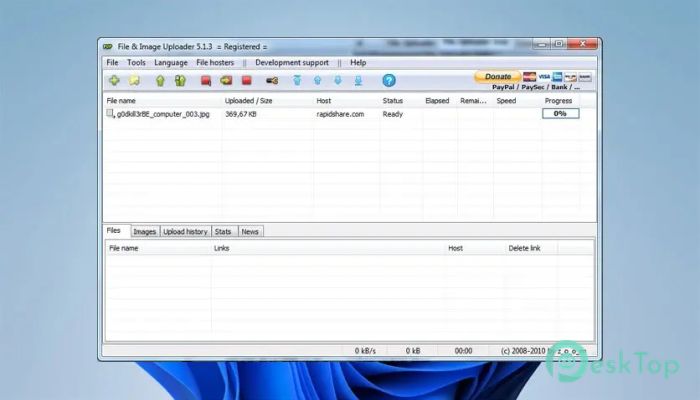This screenshot has height=400, width=700.
Task: Open the File menu
Action: [x=112, y=62]
